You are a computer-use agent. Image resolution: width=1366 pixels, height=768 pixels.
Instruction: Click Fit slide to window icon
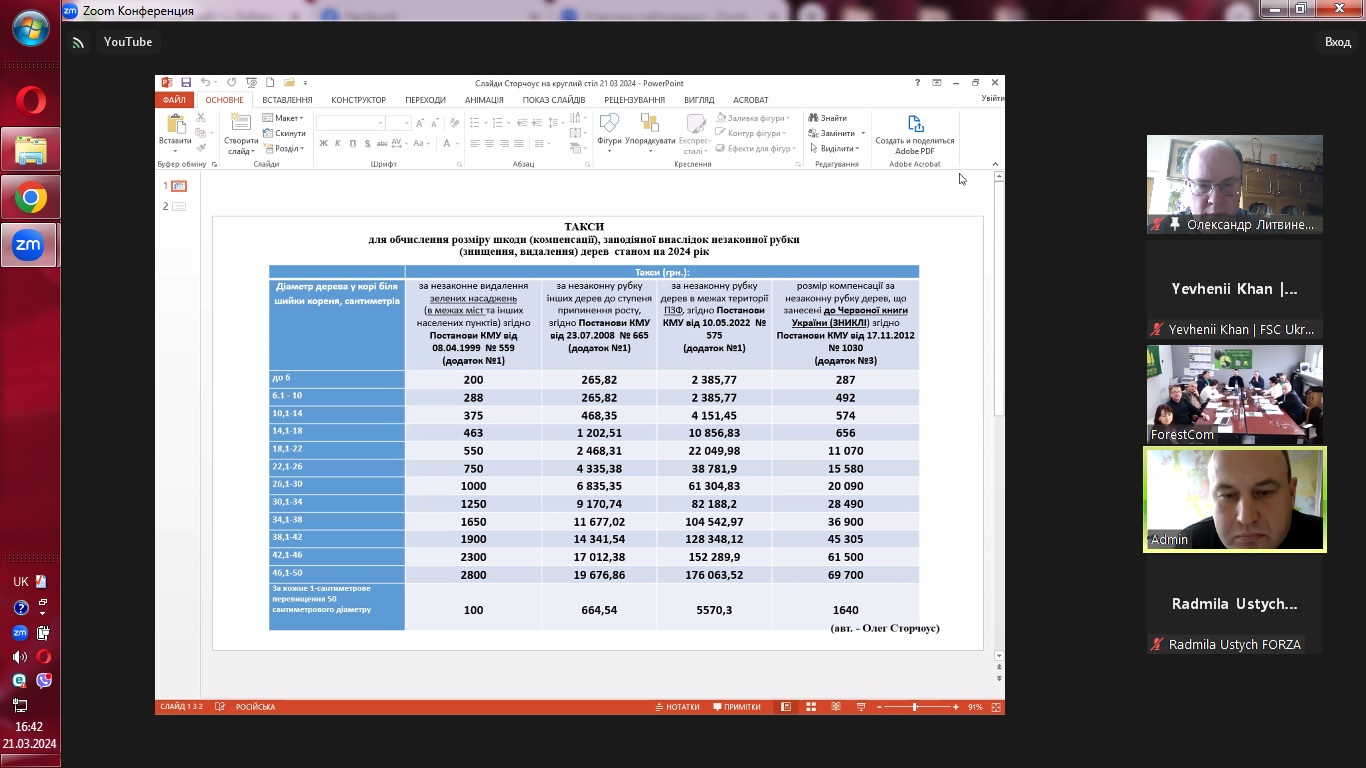pos(994,707)
